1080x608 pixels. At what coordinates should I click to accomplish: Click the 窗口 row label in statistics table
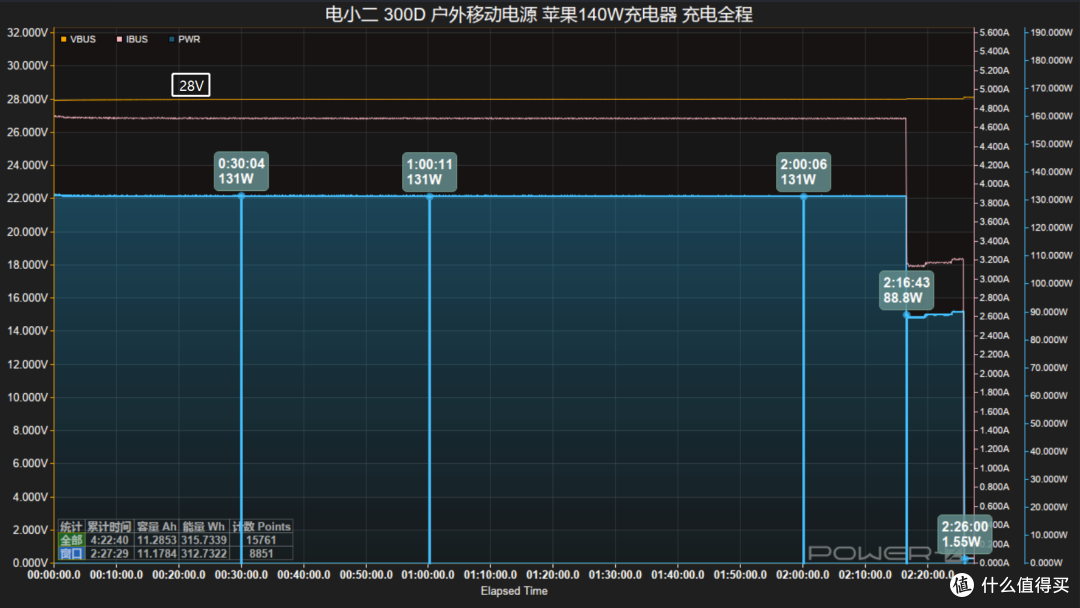(71, 553)
